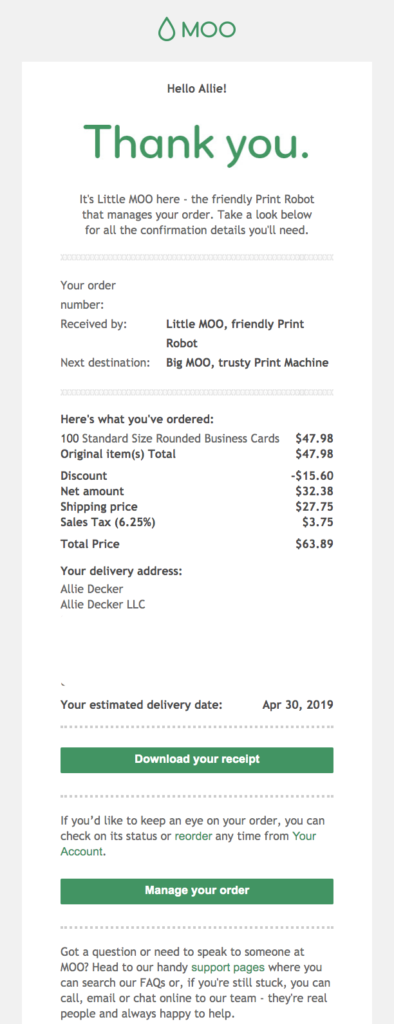394x1024 pixels.
Task: Click the MOO wordmark in header
Action: (x=208, y=29)
